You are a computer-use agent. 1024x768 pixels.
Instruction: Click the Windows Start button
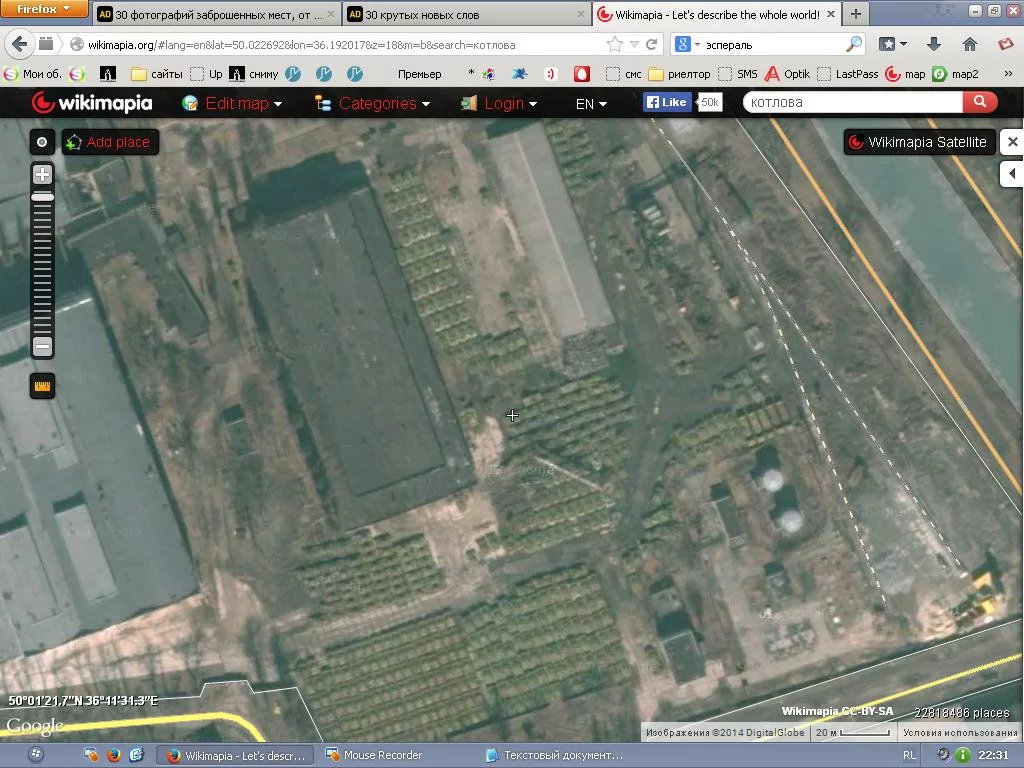tap(36, 755)
